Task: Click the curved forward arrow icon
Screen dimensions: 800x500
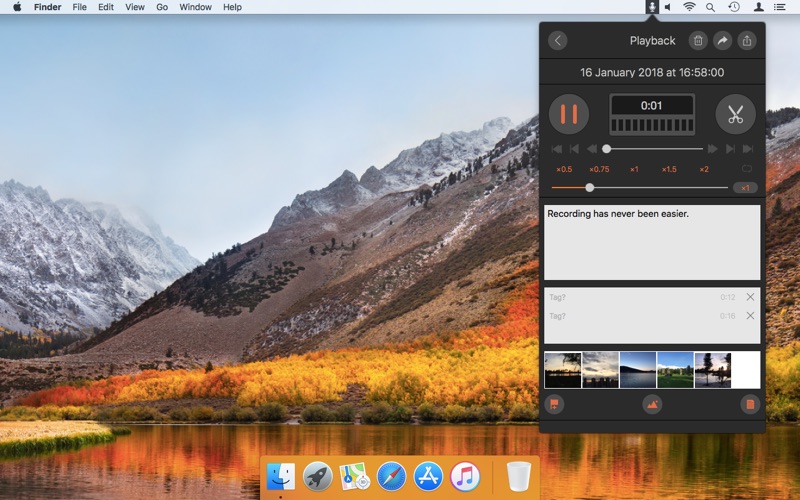Action: click(722, 40)
